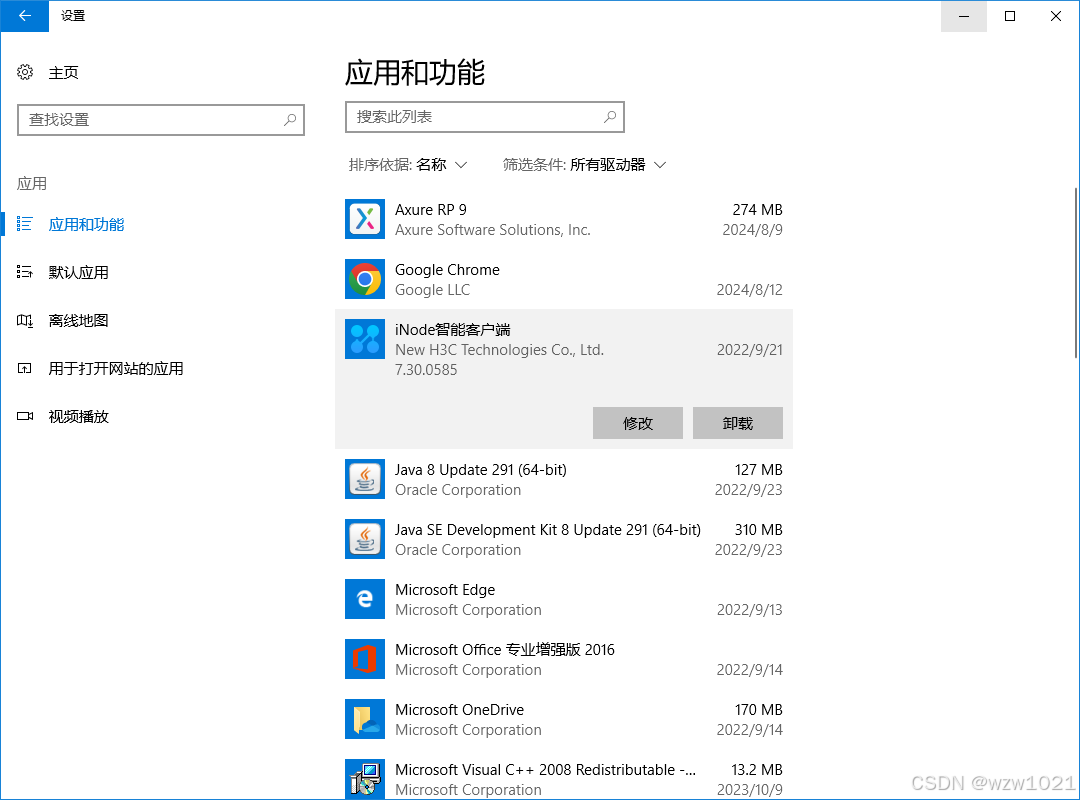Click the 13.2 MB size value
Screen dimensions: 1080x800
point(757,769)
